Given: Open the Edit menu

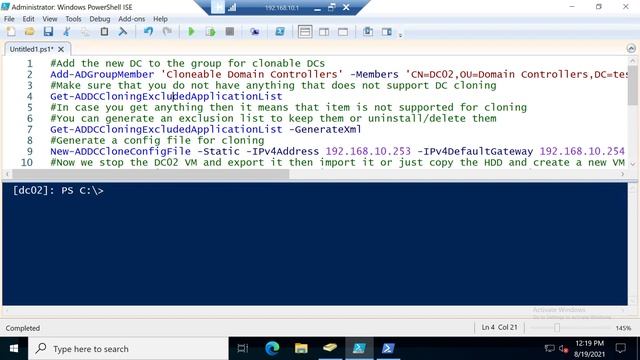Looking at the screenshot, I should 28,19.
